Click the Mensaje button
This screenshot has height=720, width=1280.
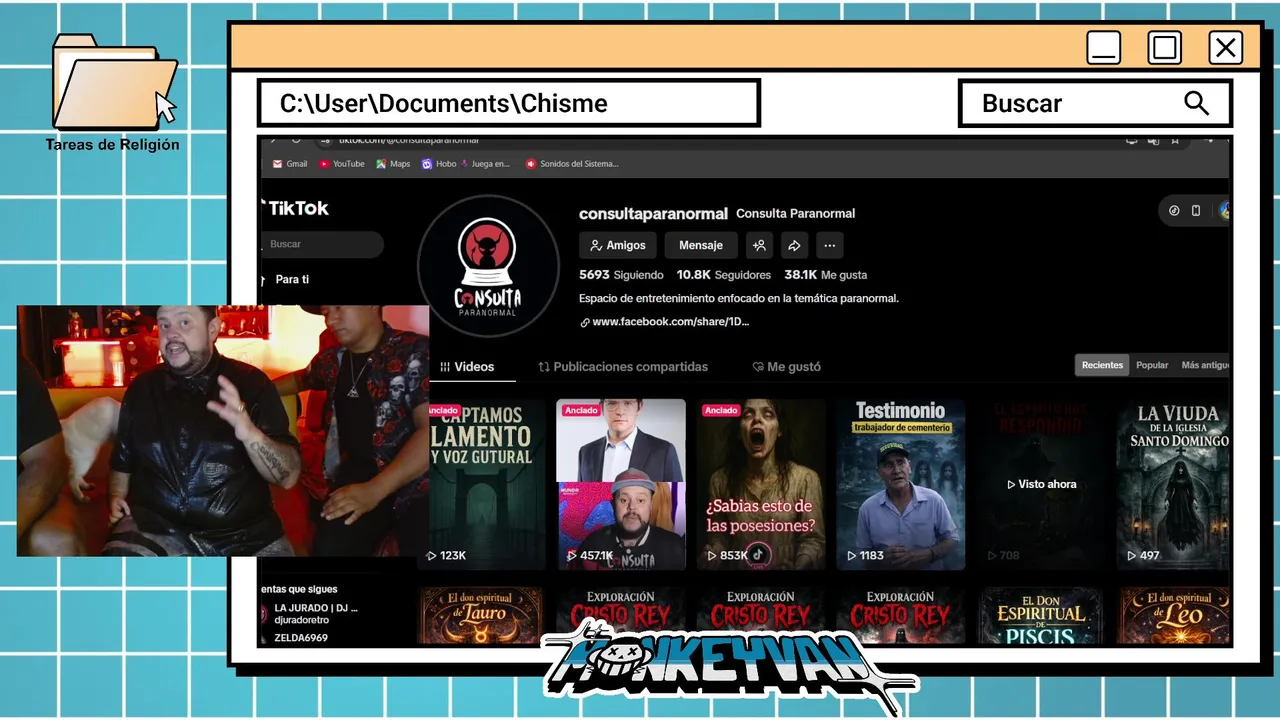point(701,245)
